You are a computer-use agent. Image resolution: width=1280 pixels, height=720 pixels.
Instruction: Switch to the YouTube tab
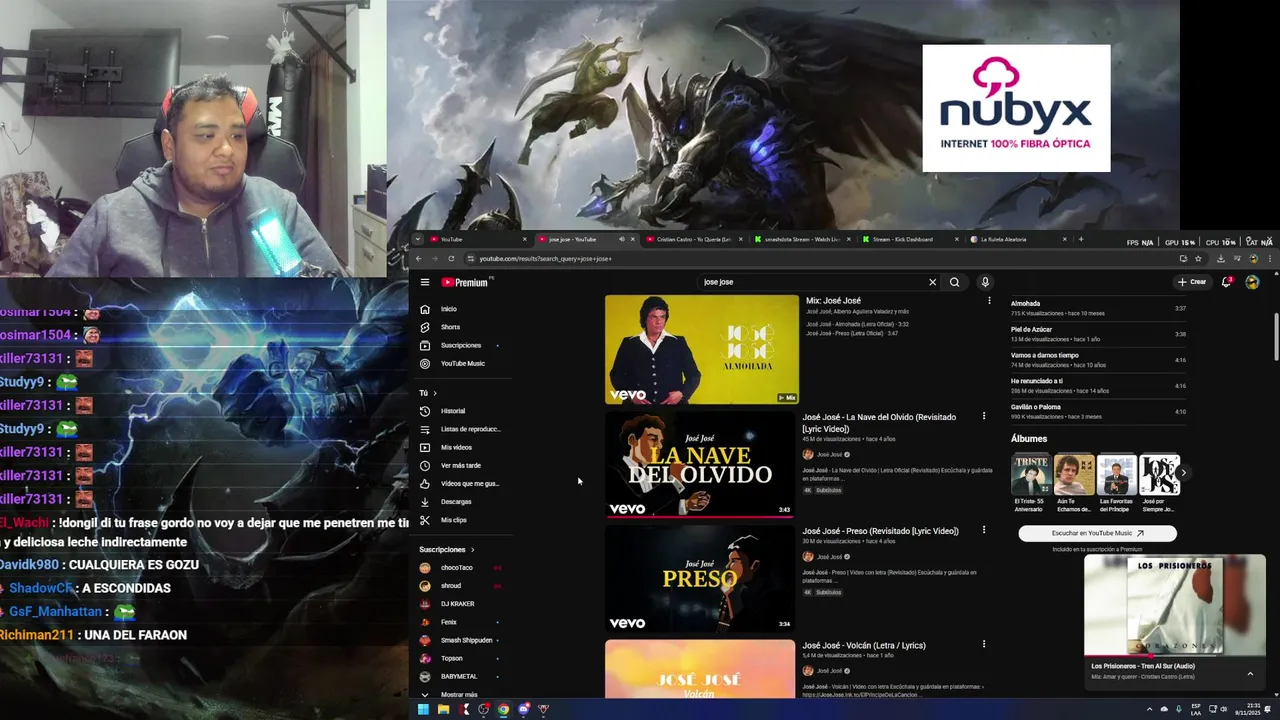tap(476, 239)
